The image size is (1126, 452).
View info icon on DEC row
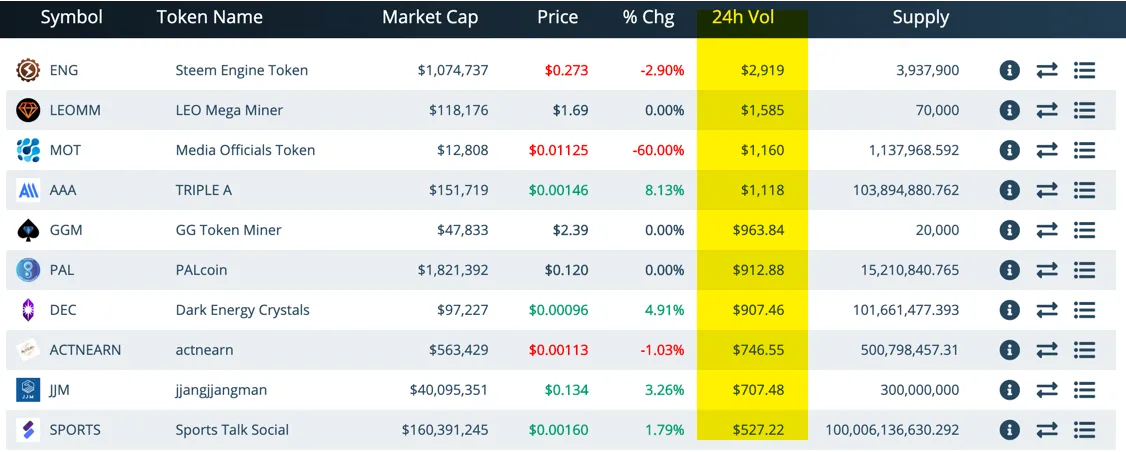(1010, 310)
